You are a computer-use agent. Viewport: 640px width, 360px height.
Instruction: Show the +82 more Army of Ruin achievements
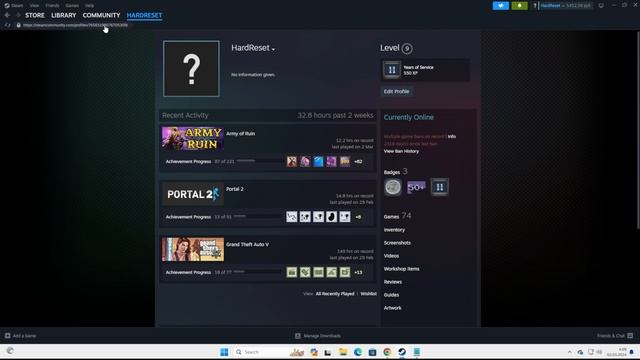[358, 162]
